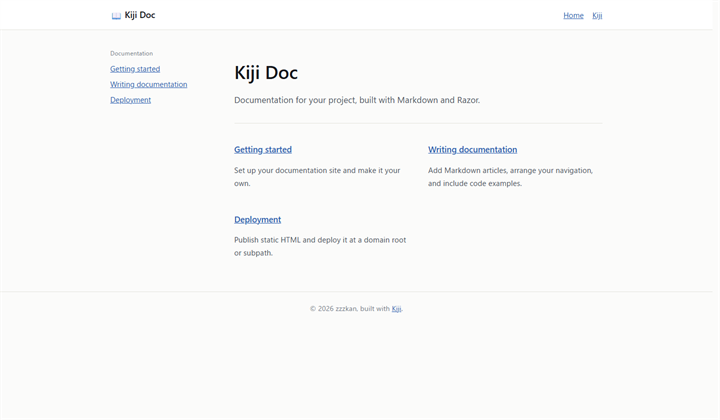The width and height of the screenshot is (720, 420).
Task: Click the text 'Set up your documentation site'
Action: [287, 170]
